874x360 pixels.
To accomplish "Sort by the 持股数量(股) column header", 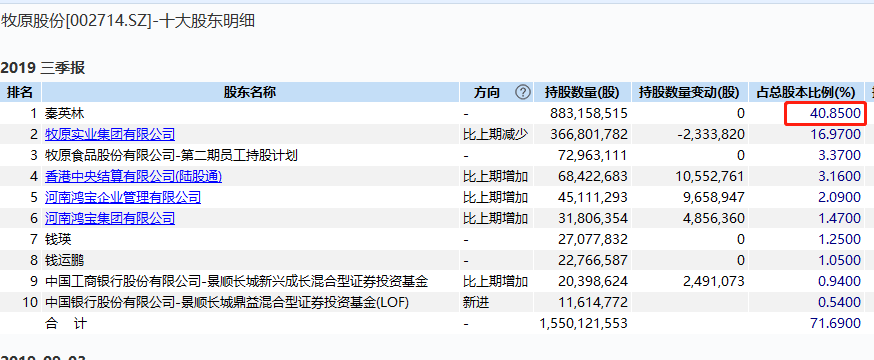I will 582,93.
